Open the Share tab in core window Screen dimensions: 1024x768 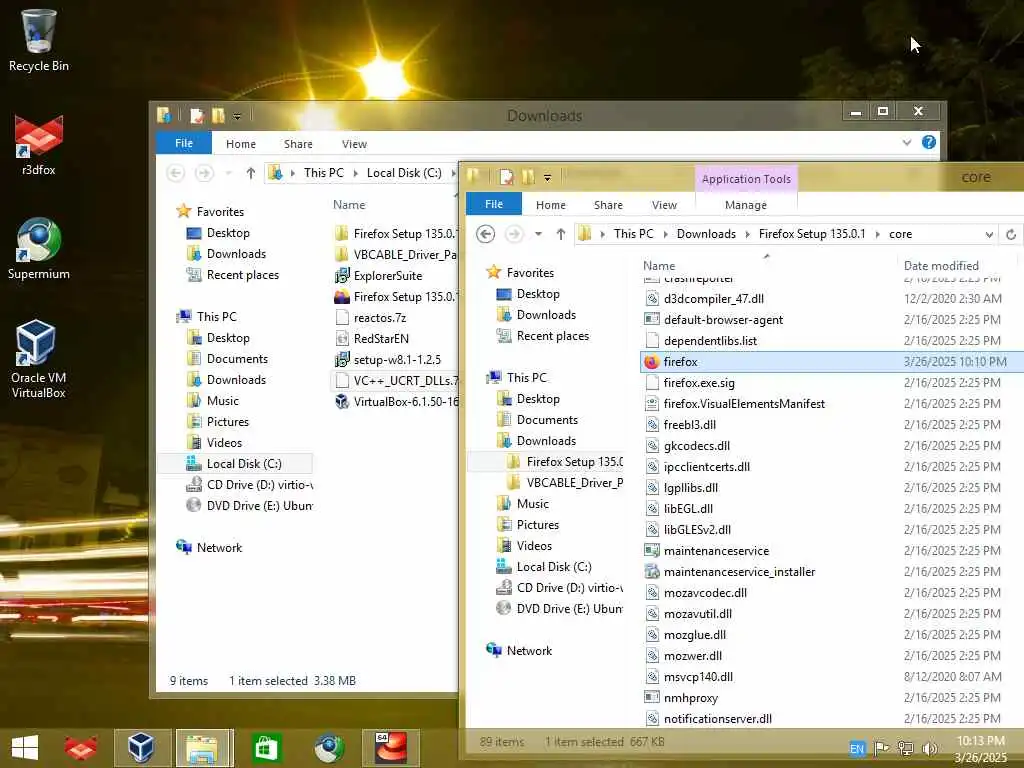coord(608,205)
